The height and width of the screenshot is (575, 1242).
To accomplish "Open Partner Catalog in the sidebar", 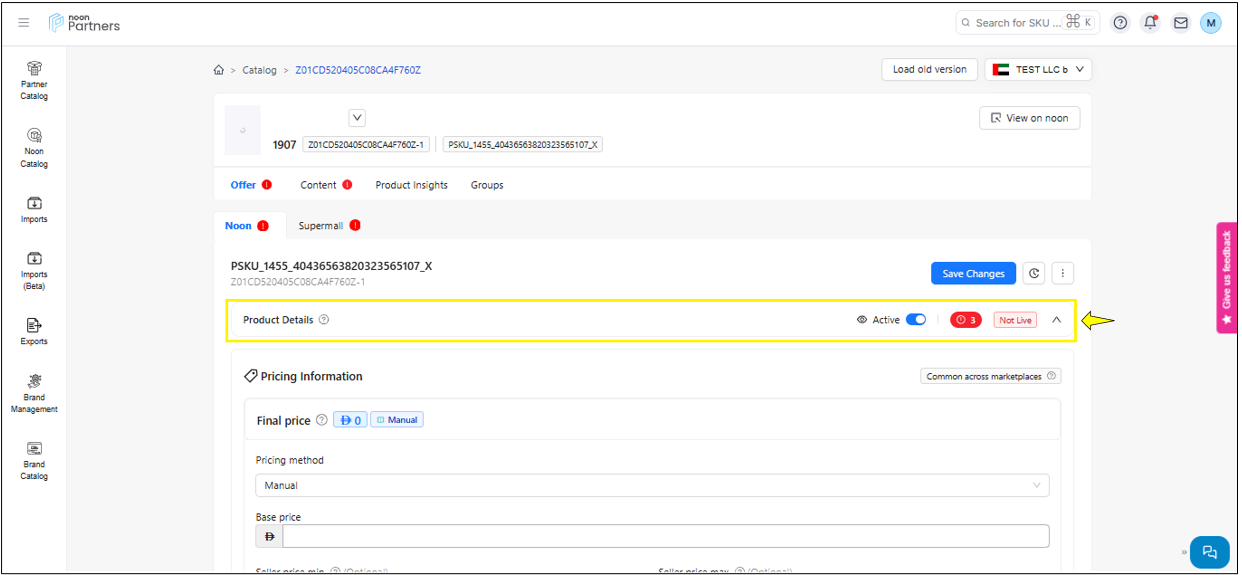I will pos(34,80).
